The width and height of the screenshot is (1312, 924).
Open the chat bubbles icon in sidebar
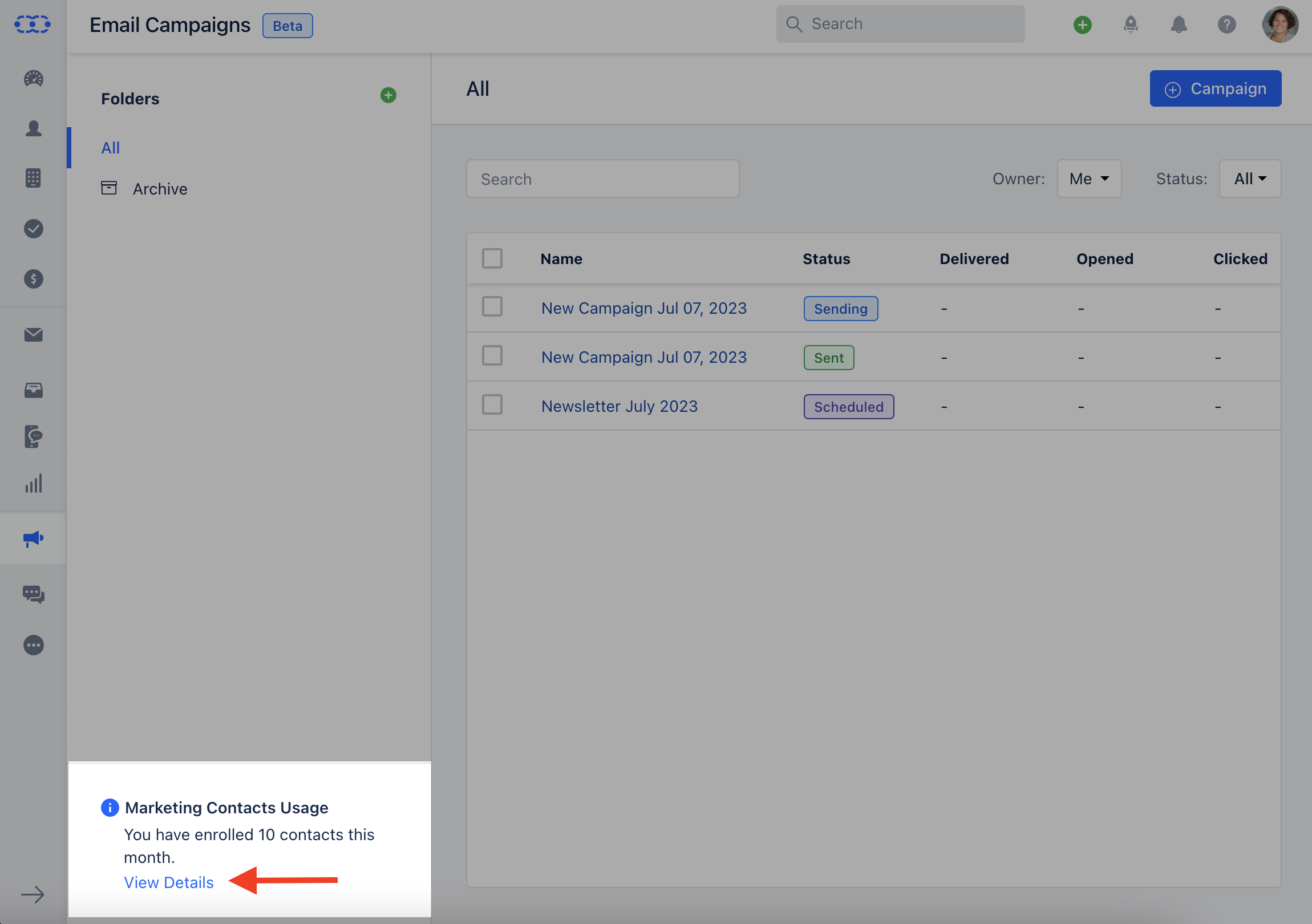click(x=34, y=595)
